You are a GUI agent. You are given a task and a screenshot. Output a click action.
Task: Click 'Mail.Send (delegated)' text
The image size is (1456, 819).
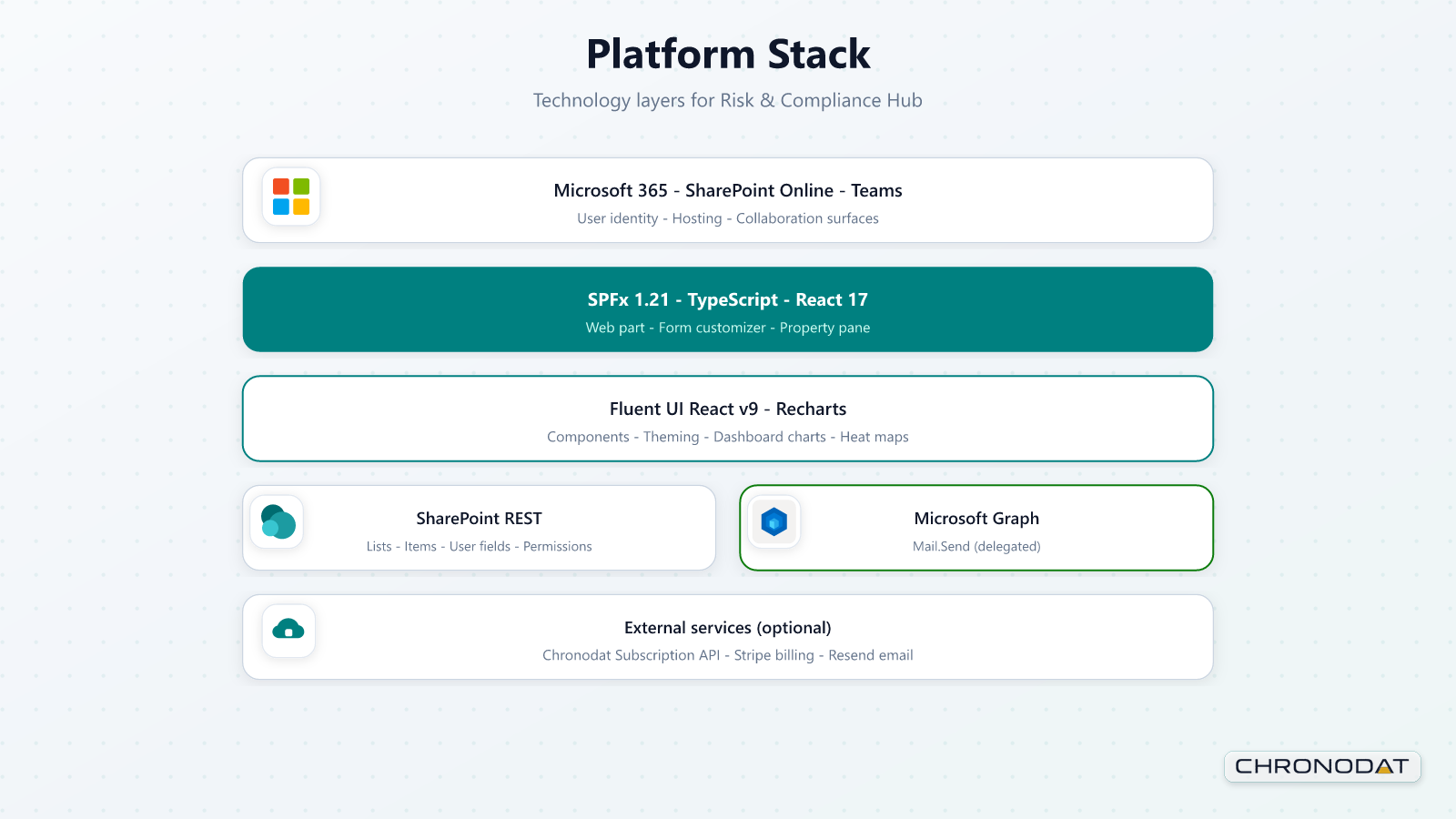click(976, 546)
